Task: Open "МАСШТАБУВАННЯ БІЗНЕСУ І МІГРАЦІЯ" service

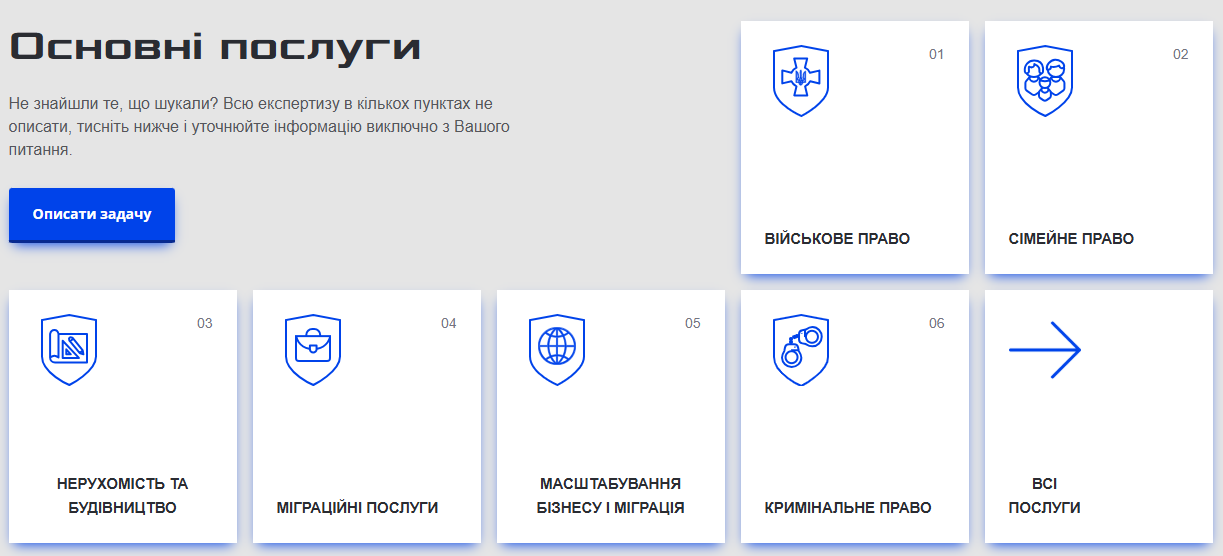Action: click(x=610, y=496)
